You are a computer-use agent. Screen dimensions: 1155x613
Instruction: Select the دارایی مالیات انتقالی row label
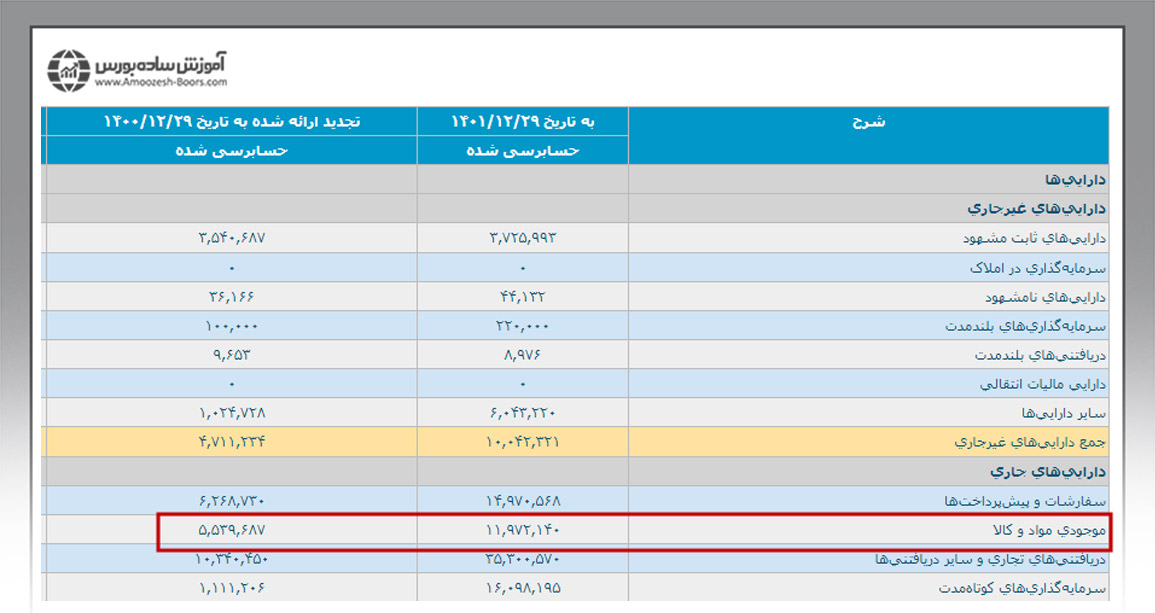[x=1041, y=384]
